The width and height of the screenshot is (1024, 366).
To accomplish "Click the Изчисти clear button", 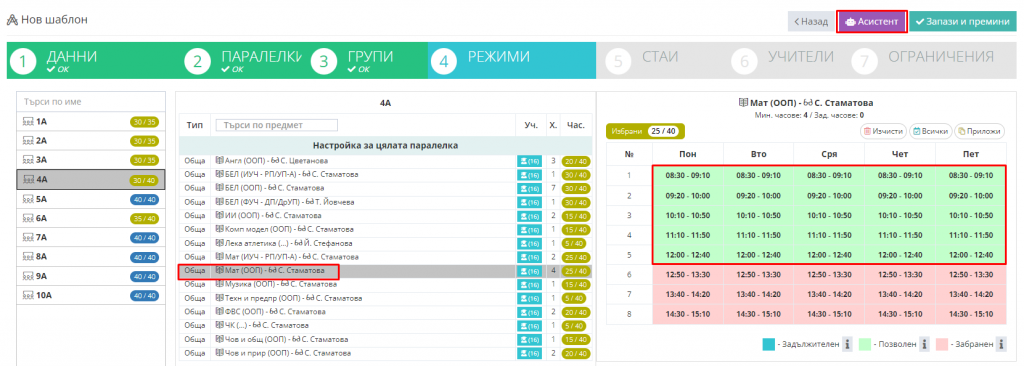I will tap(883, 131).
